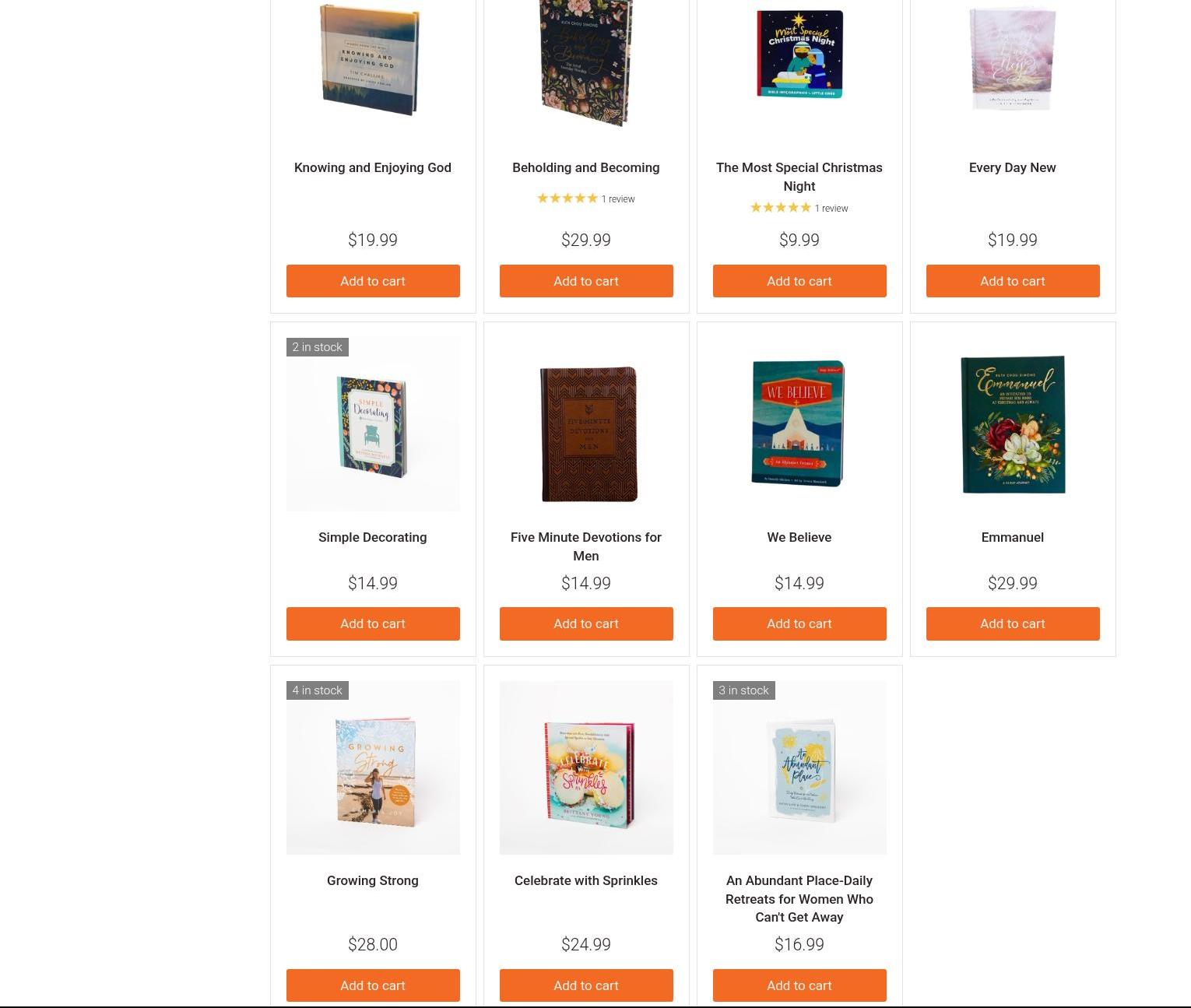This screenshot has width=1191, height=1008.
Task: View the Five Minute Devotions for Men cover
Action: tap(586, 424)
